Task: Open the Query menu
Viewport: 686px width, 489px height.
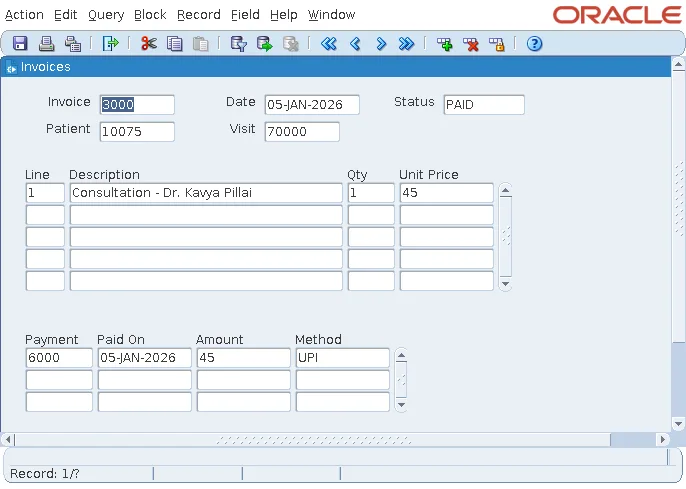Action: coord(106,15)
